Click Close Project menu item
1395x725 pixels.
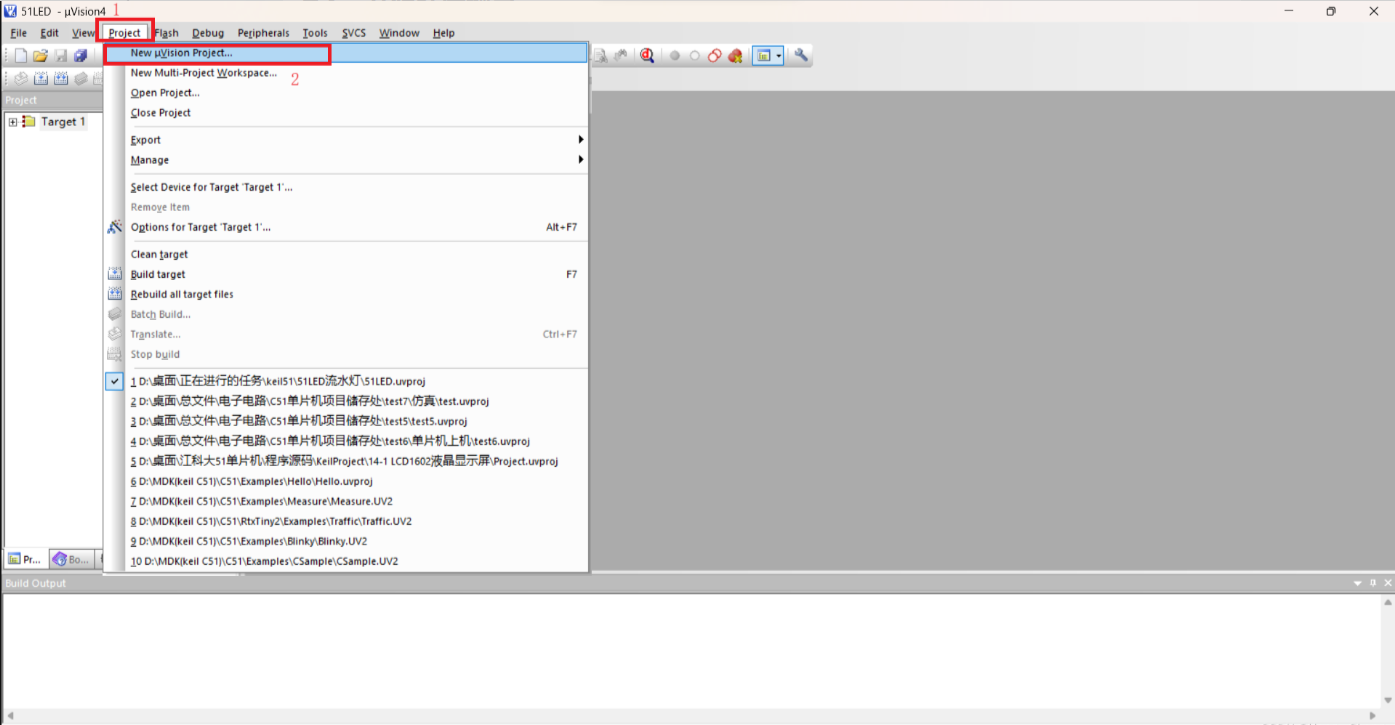[x=346, y=113]
